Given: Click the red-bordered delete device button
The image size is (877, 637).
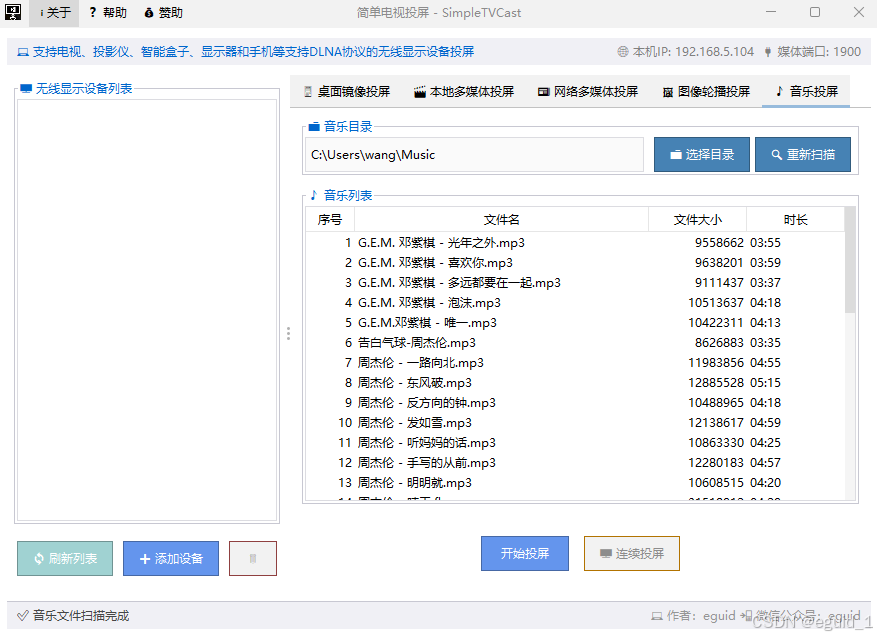Looking at the screenshot, I should click(253, 558).
